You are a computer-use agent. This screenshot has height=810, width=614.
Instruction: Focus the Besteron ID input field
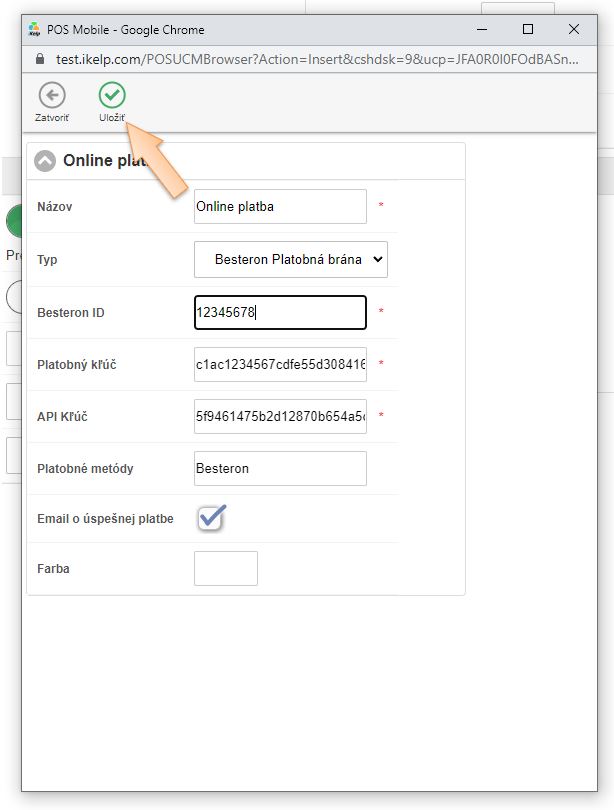pos(280,312)
